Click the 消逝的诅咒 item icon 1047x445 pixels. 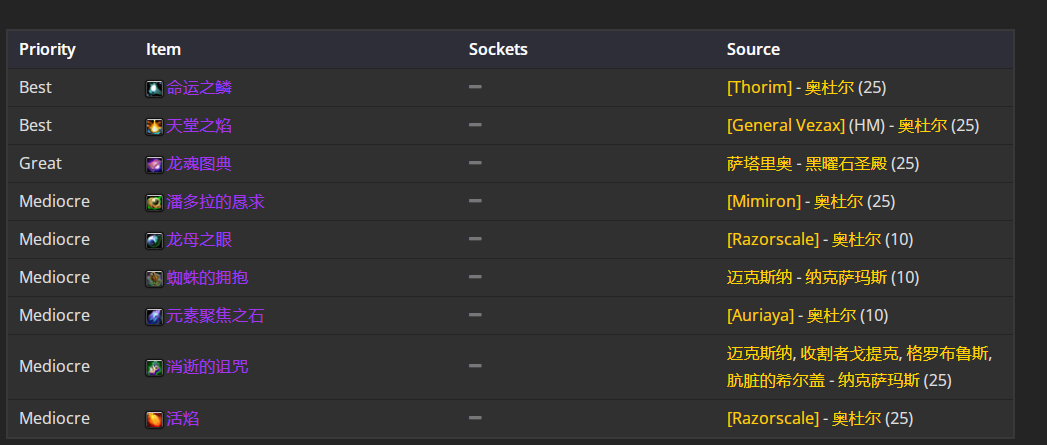pyautogui.click(x=154, y=367)
